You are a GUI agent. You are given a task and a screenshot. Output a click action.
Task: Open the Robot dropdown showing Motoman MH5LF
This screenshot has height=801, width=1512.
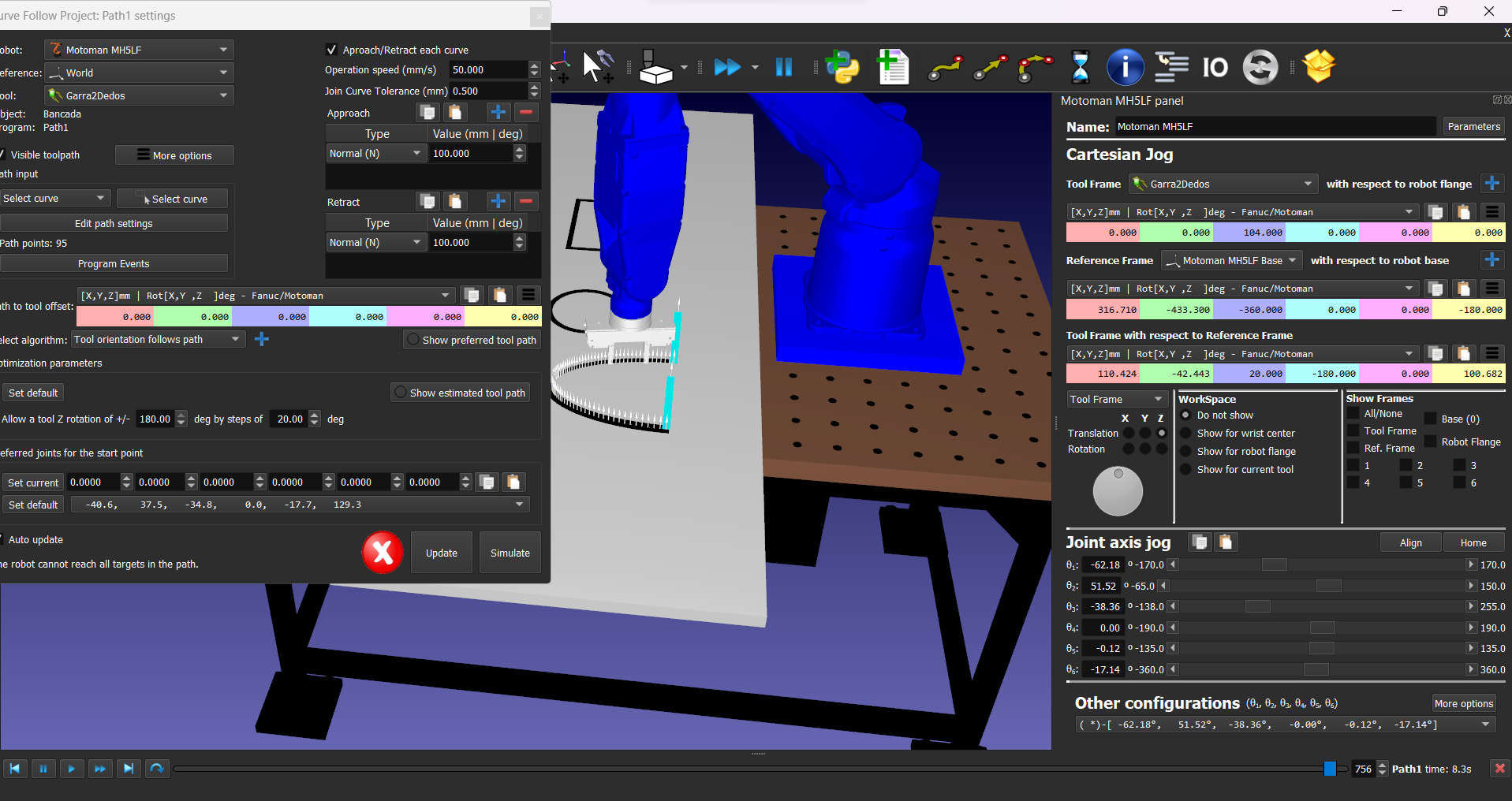click(x=140, y=50)
